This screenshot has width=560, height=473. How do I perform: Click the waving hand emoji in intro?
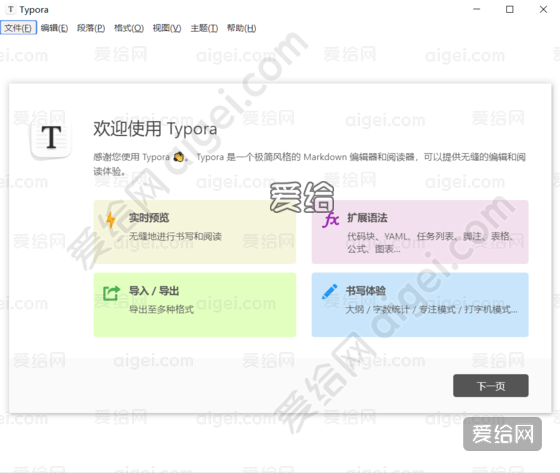[x=179, y=157]
